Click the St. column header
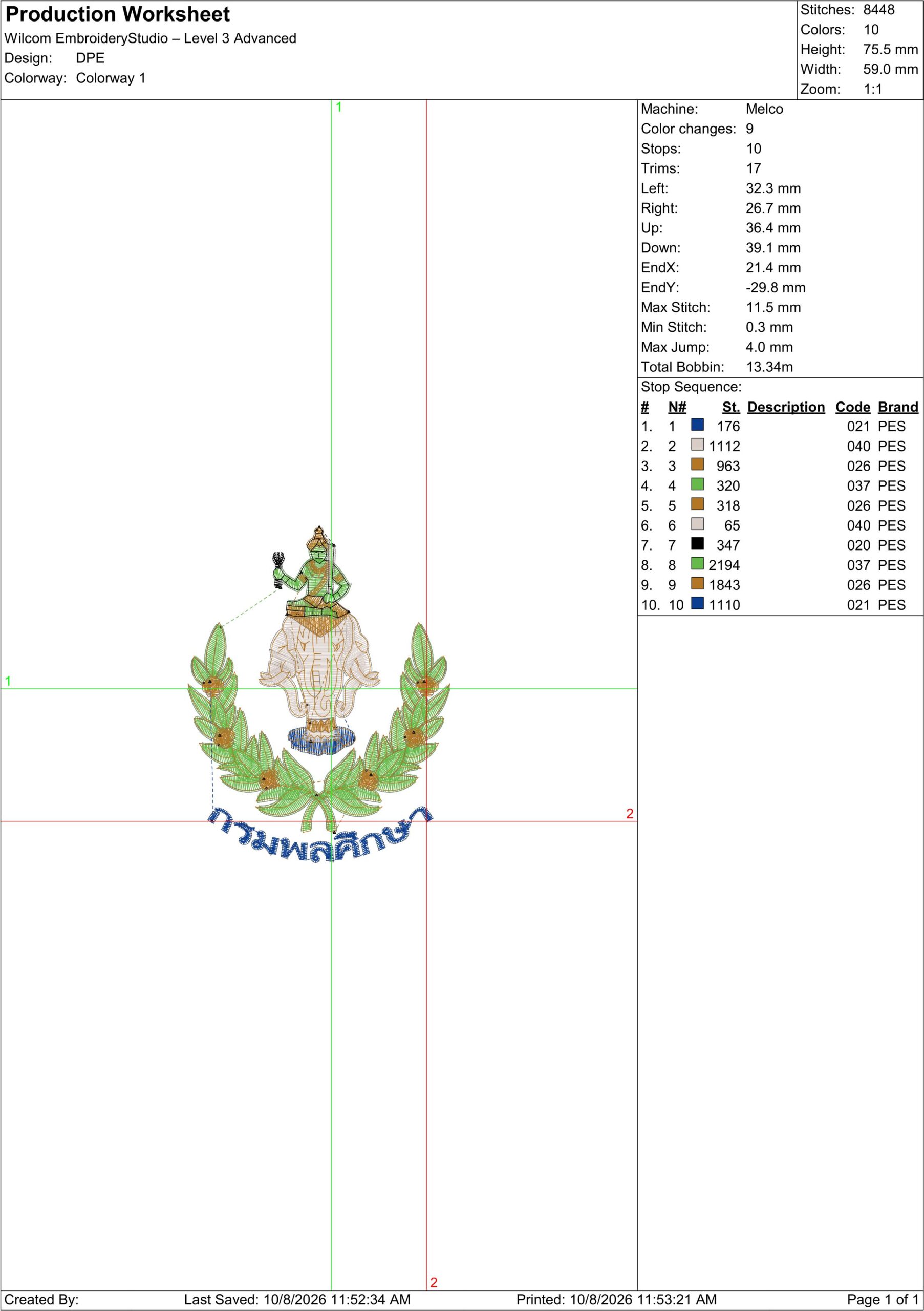Screen dimensions: 924x1311 click(x=730, y=407)
